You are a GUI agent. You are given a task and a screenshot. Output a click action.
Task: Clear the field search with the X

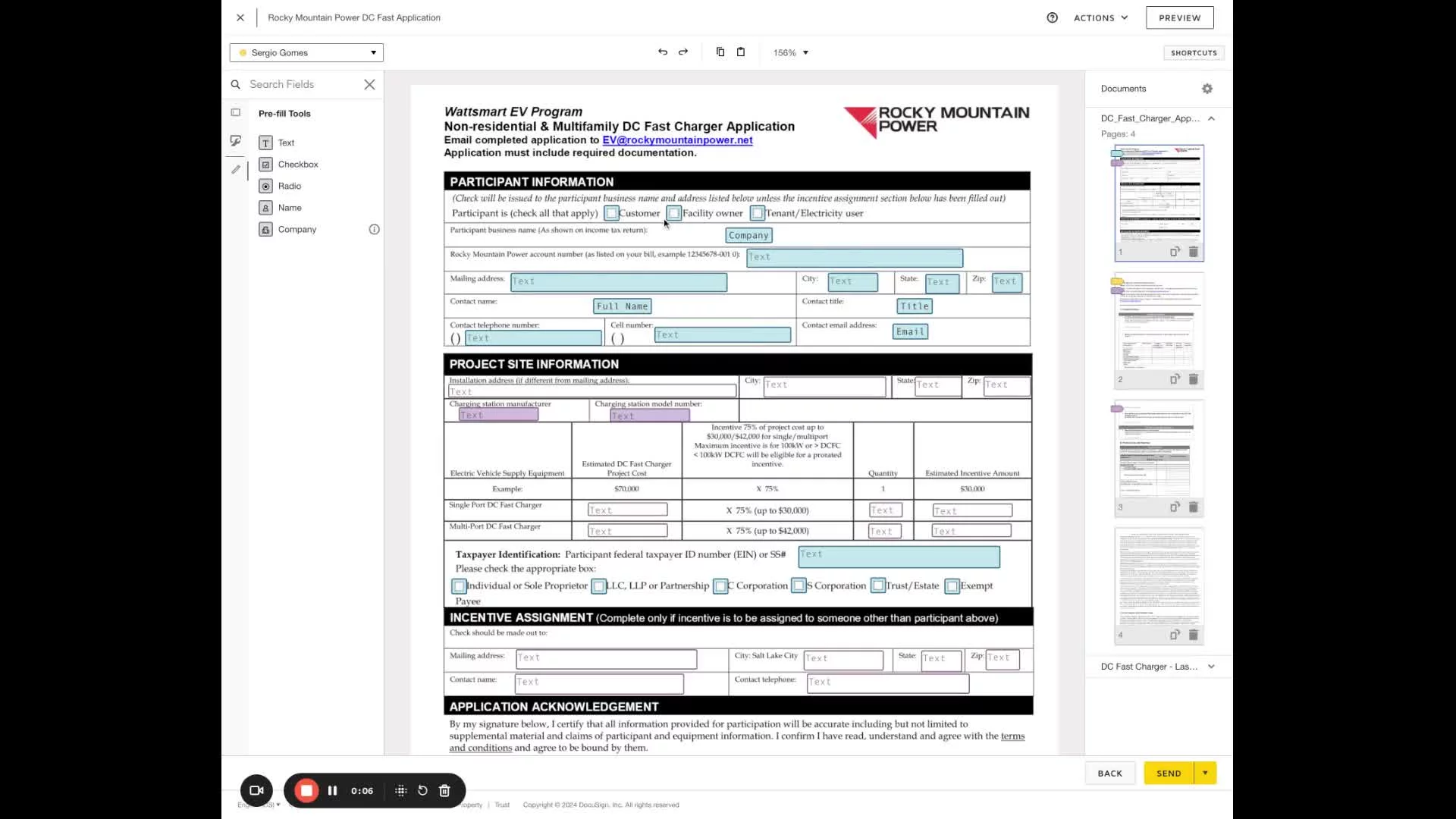(369, 84)
